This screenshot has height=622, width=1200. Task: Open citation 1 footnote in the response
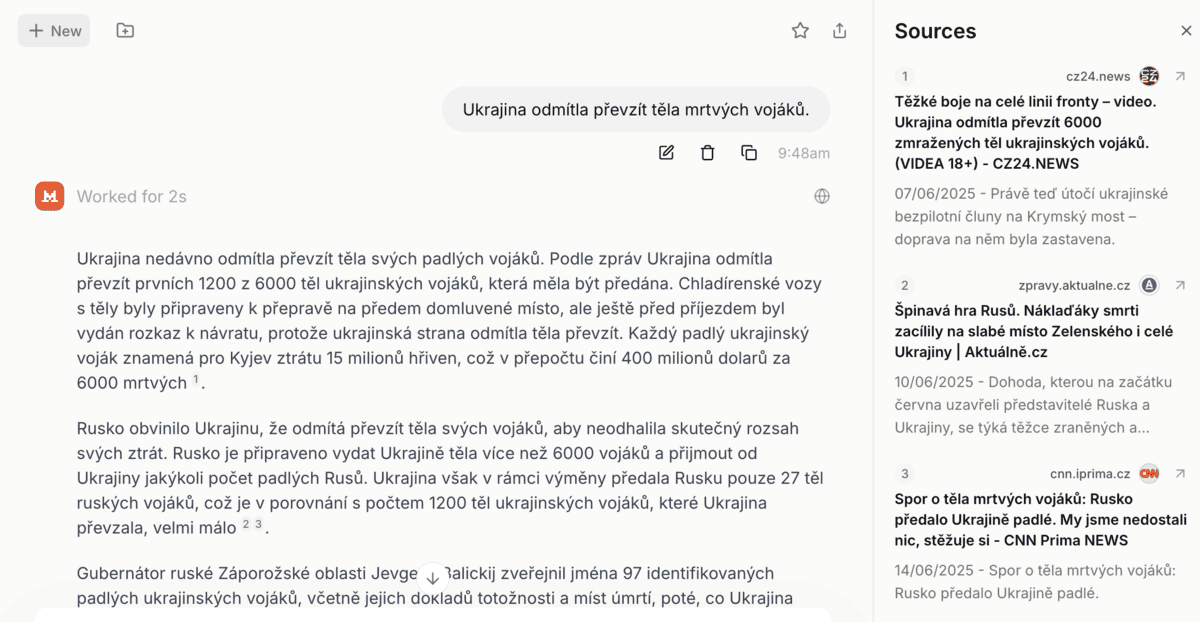(197, 380)
